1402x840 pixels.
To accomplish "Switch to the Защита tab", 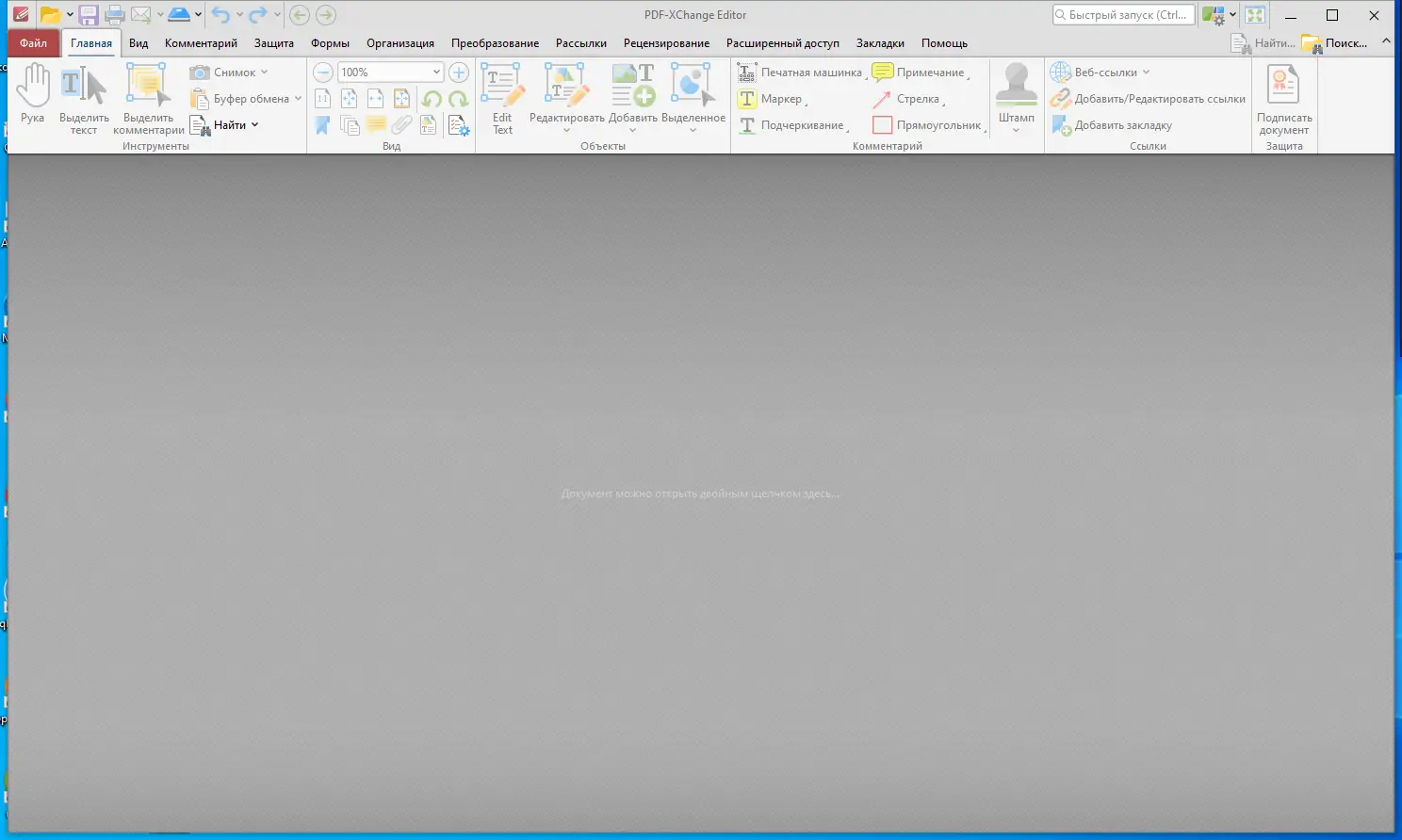I will [x=274, y=43].
